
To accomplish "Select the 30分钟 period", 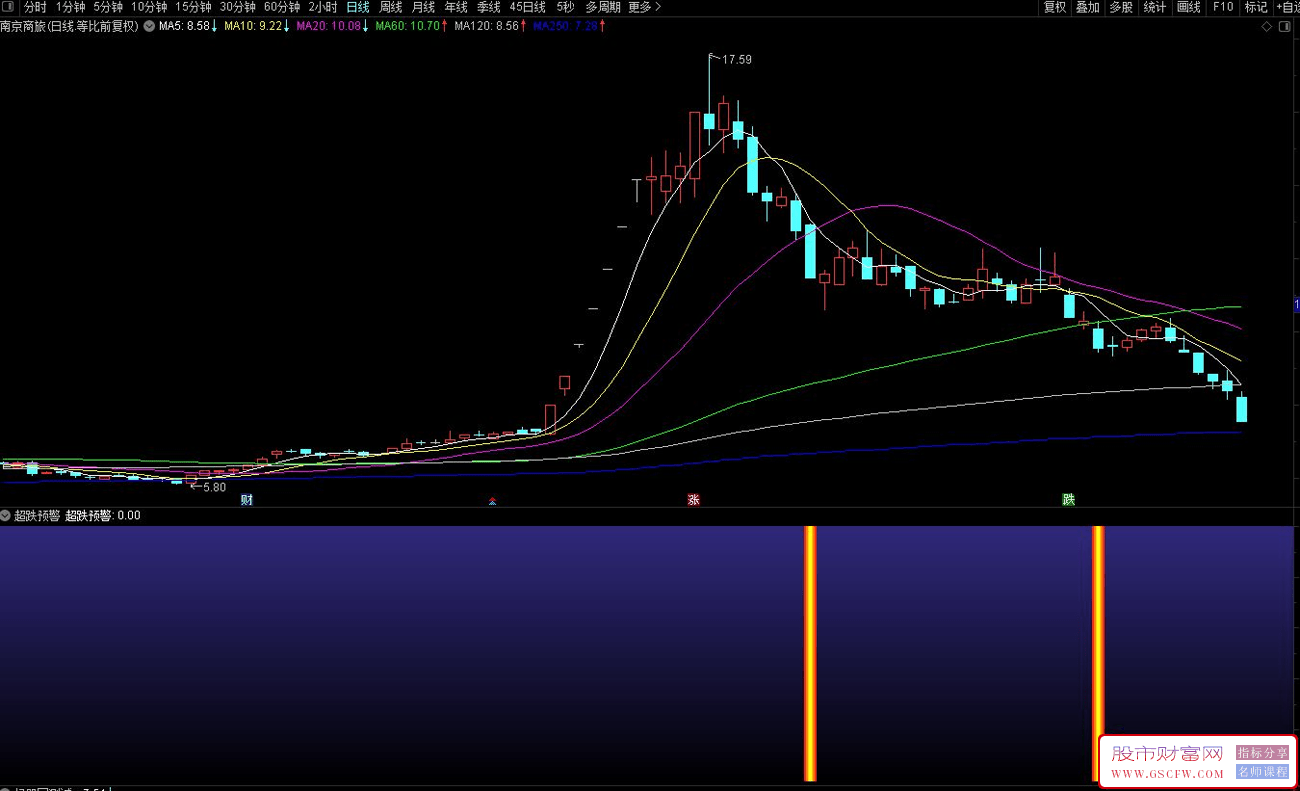I will point(238,7).
